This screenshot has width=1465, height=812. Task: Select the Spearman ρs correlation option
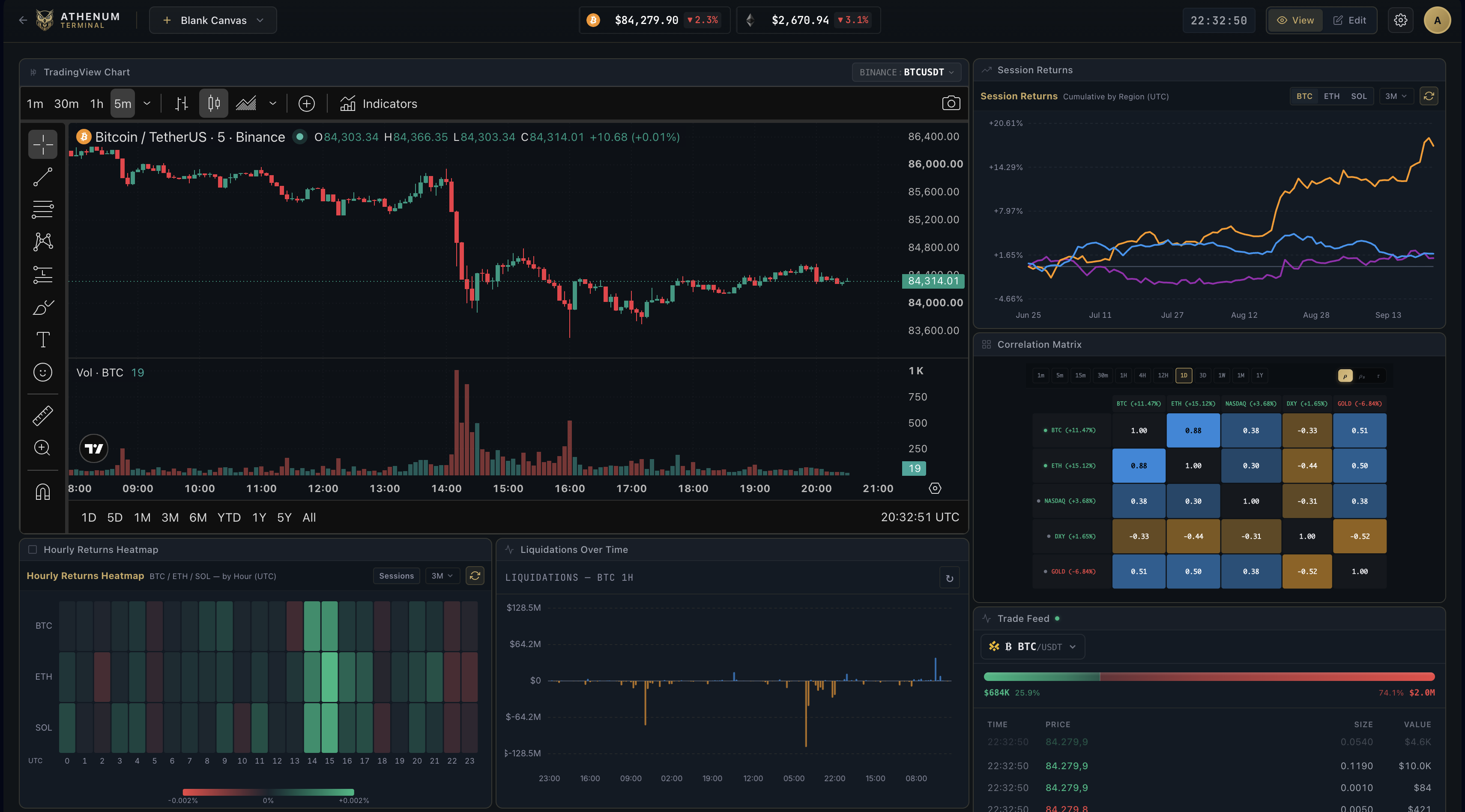[x=1361, y=376]
